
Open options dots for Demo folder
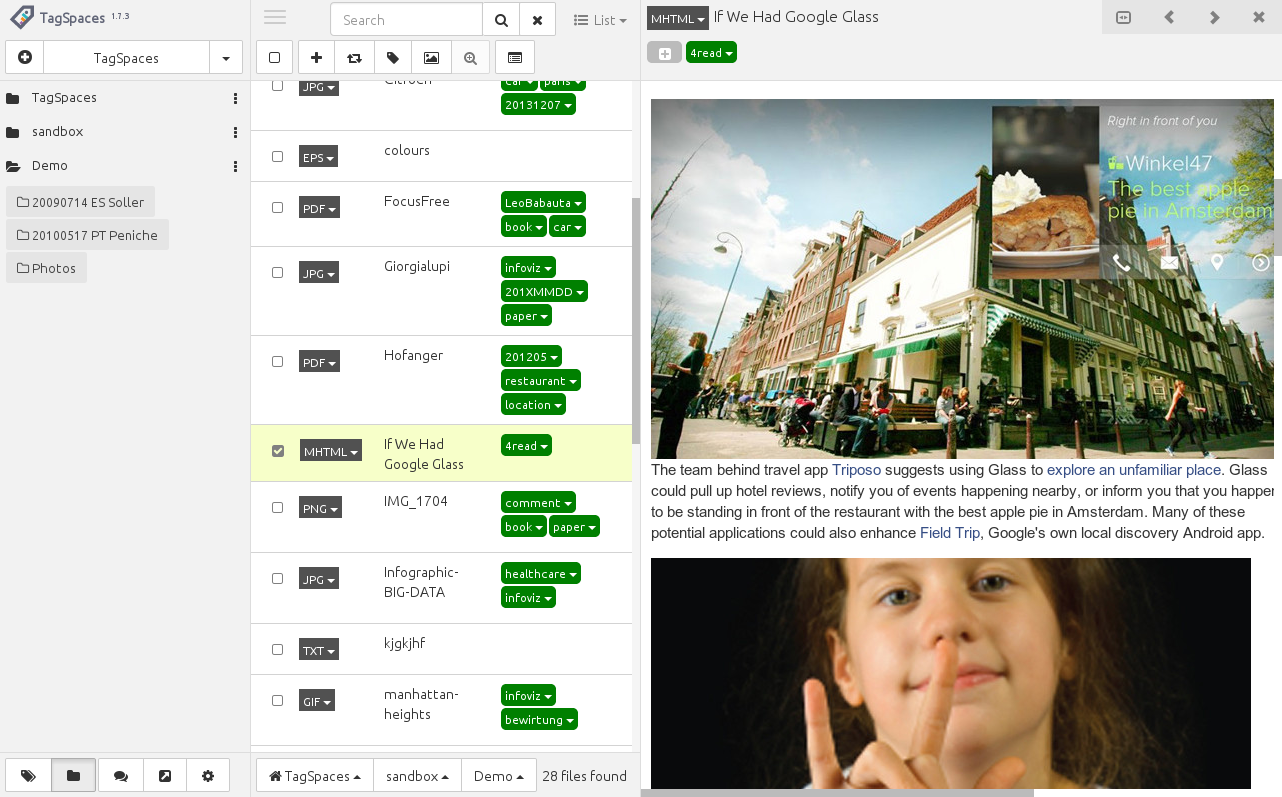[x=235, y=166]
